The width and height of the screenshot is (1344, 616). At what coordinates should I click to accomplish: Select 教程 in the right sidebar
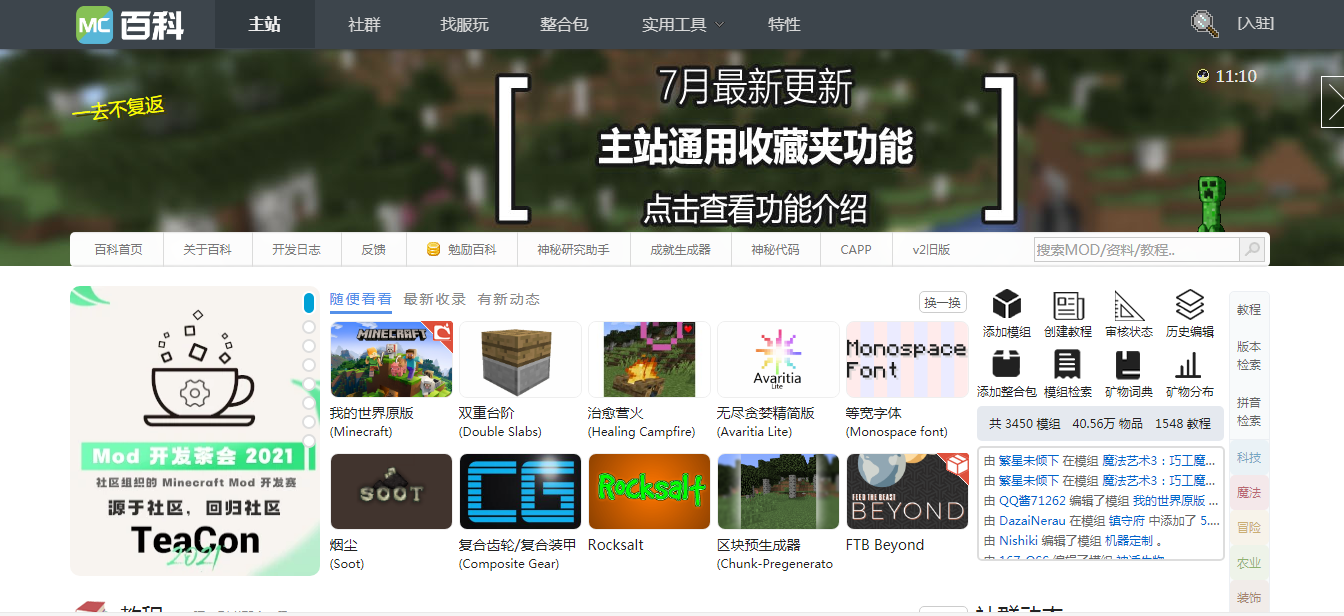[1249, 310]
